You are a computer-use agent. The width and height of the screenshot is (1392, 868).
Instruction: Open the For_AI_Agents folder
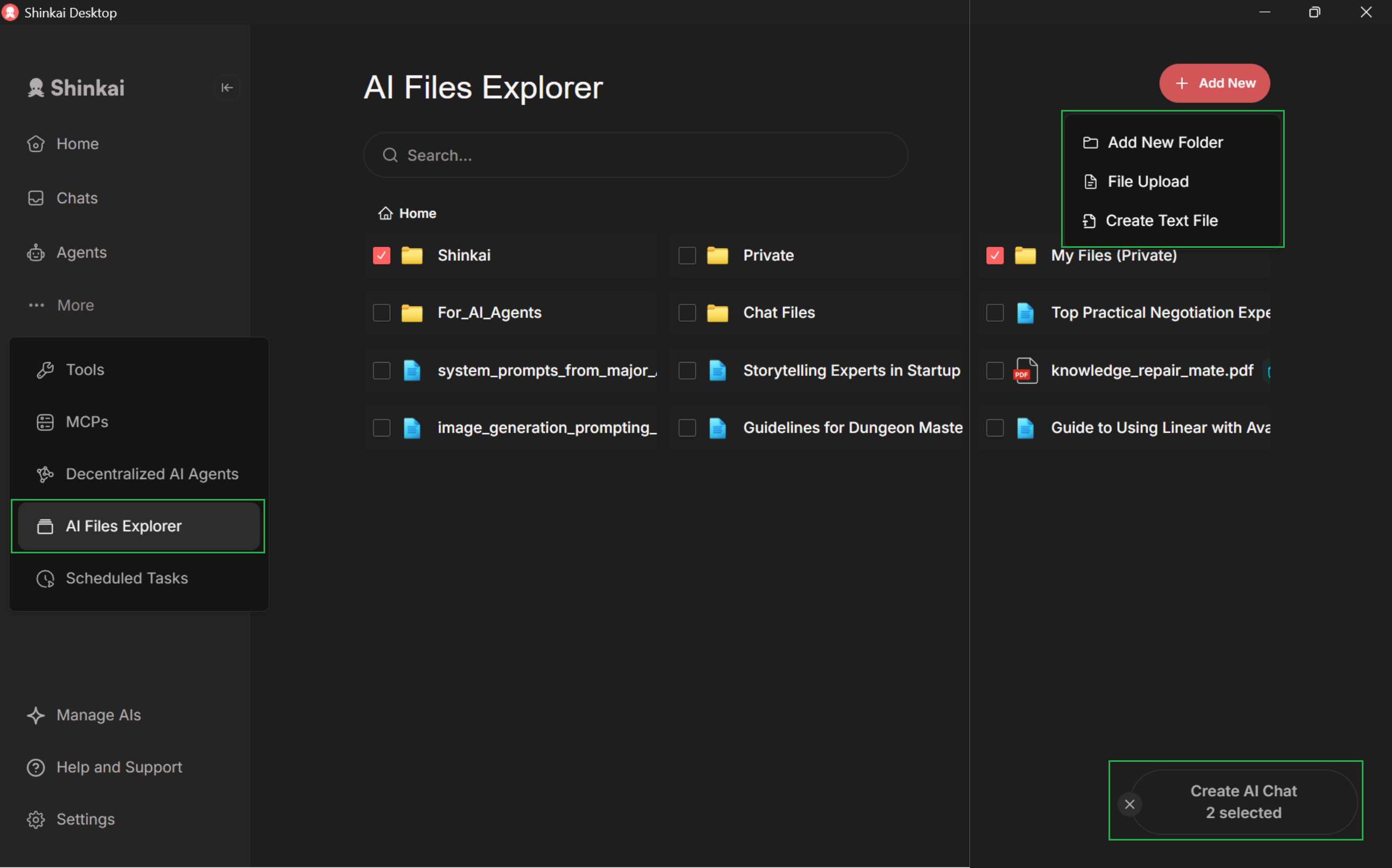coord(489,313)
